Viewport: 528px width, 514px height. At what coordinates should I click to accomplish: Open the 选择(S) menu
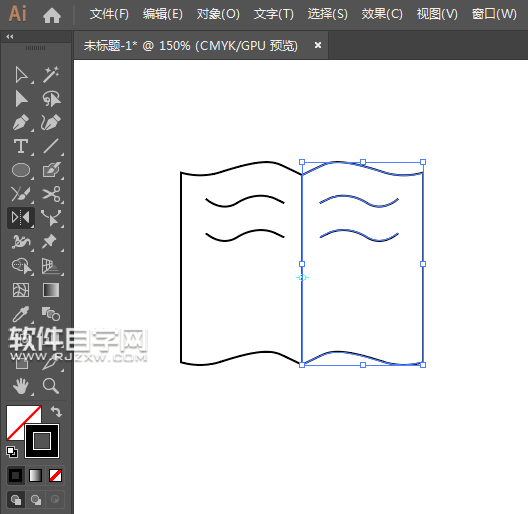tap(327, 14)
